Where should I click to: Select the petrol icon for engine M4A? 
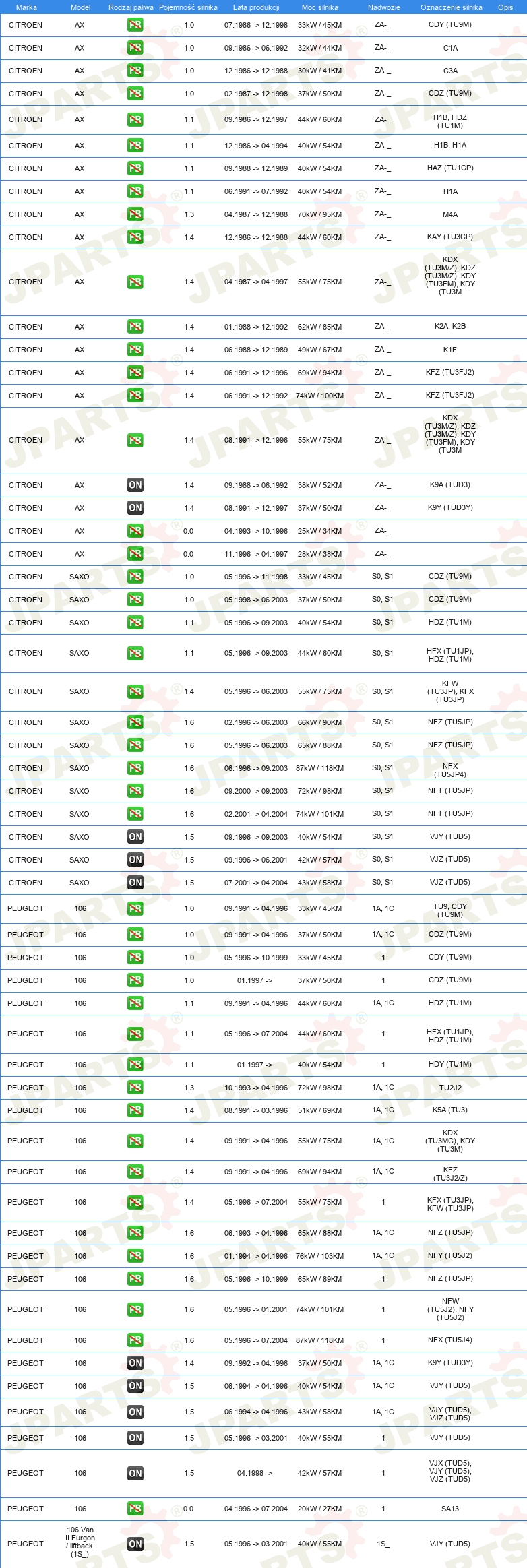pos(135,214)
